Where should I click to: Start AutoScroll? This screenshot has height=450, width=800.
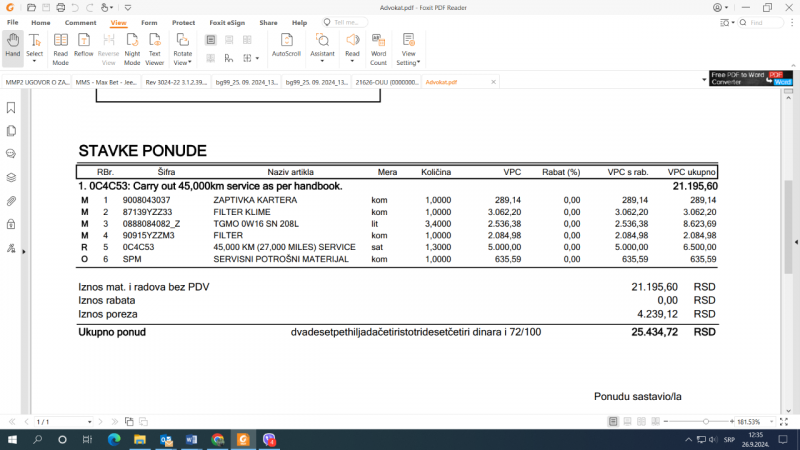click(x=286, y=47)
